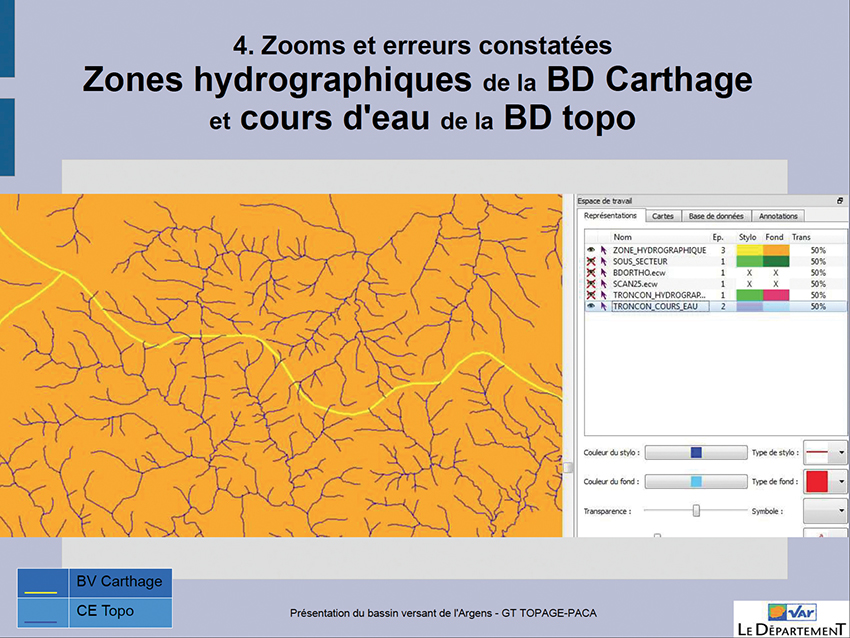
Task: Click the 50% transparency of TRONCON_COURS_EAU
Action: pyautogui.click(x=818, y=306)
